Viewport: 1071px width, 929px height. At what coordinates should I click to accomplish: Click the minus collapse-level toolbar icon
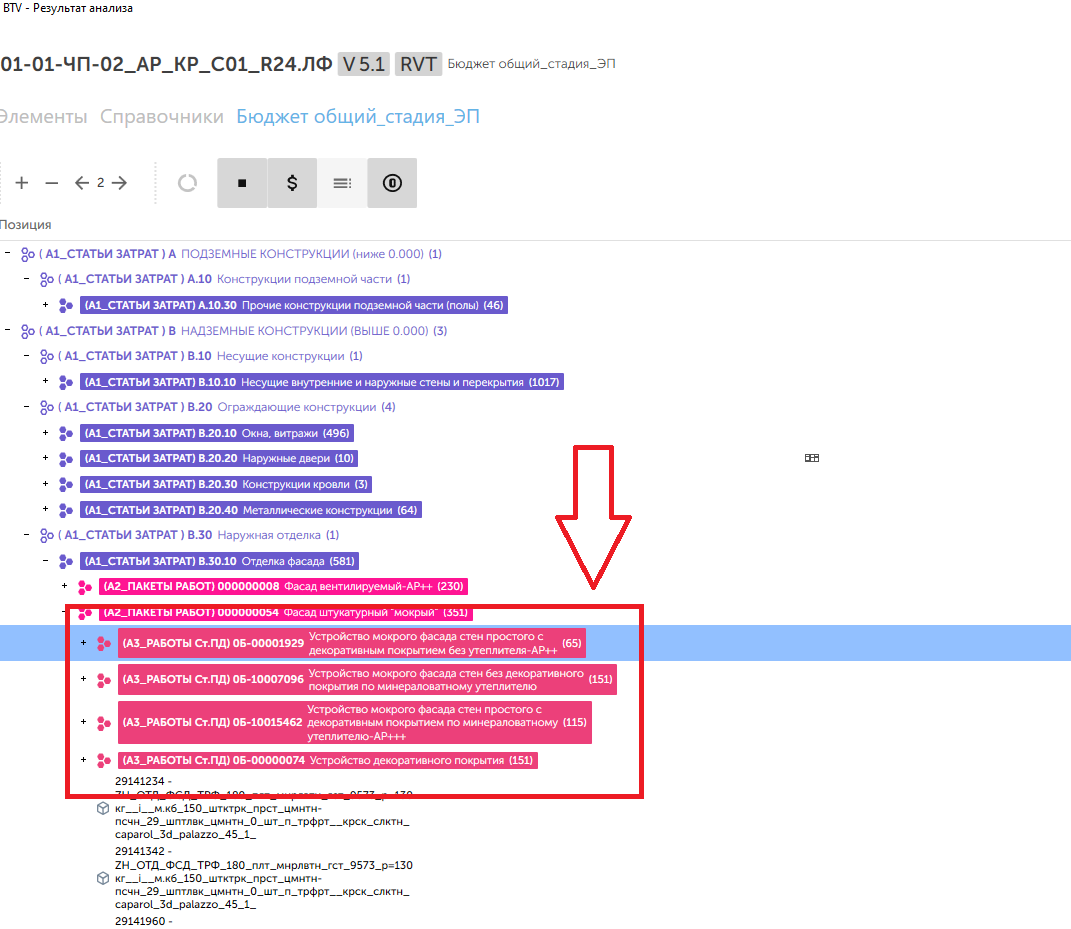(52, 183)
